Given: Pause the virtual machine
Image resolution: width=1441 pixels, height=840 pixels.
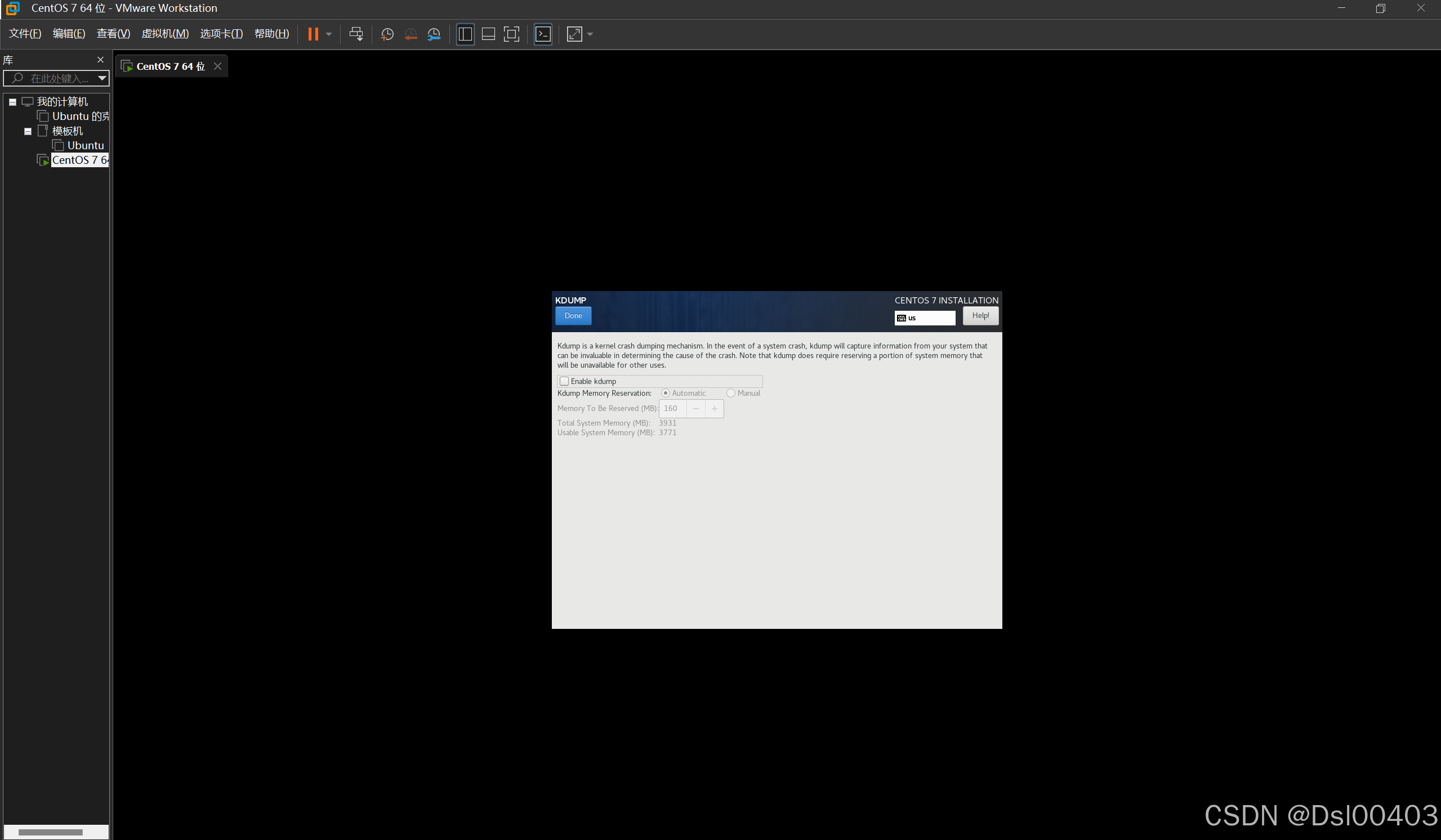Looking at the screenshot, I should [313, 34].
